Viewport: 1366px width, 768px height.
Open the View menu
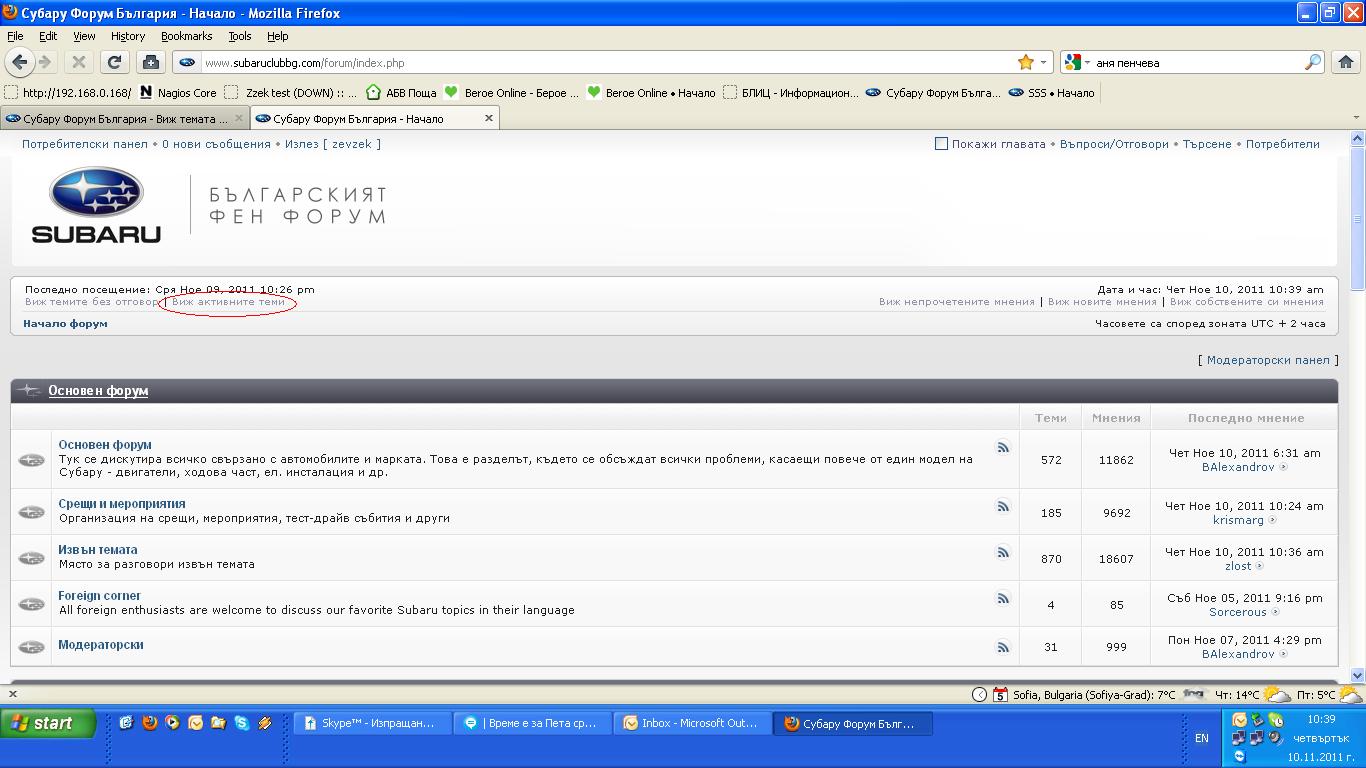tap(84, 36)
